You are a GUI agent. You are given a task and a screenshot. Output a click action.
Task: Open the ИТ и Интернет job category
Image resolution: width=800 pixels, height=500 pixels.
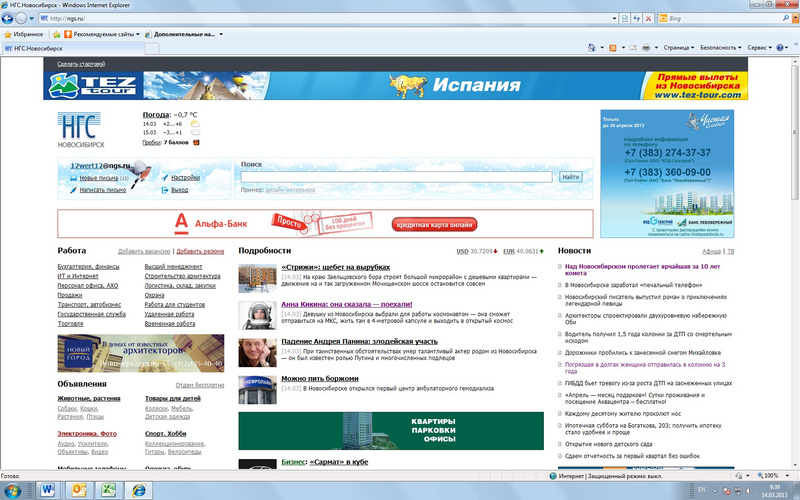tap(78, 276)
